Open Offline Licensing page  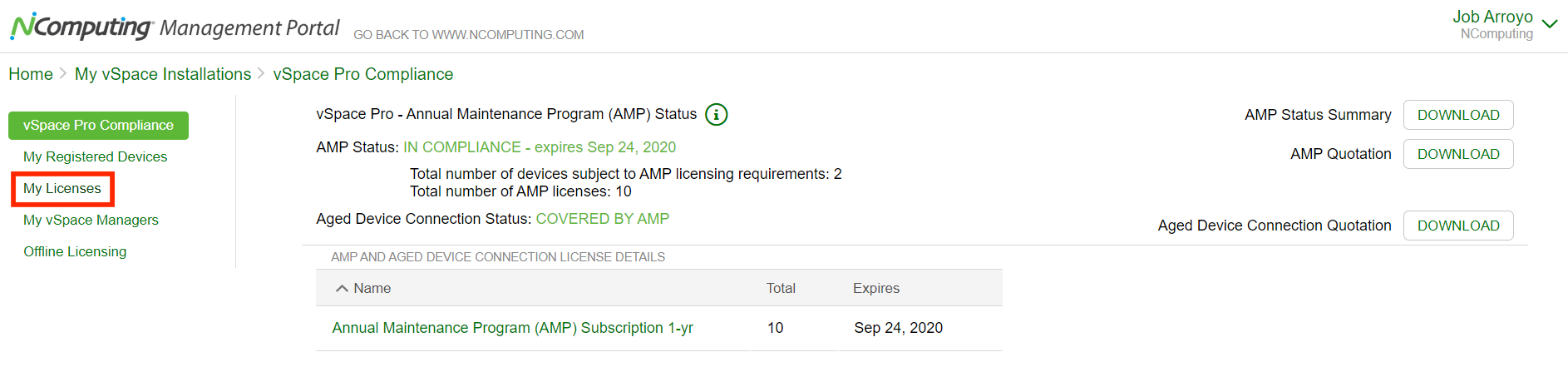[x=75, y=251]
